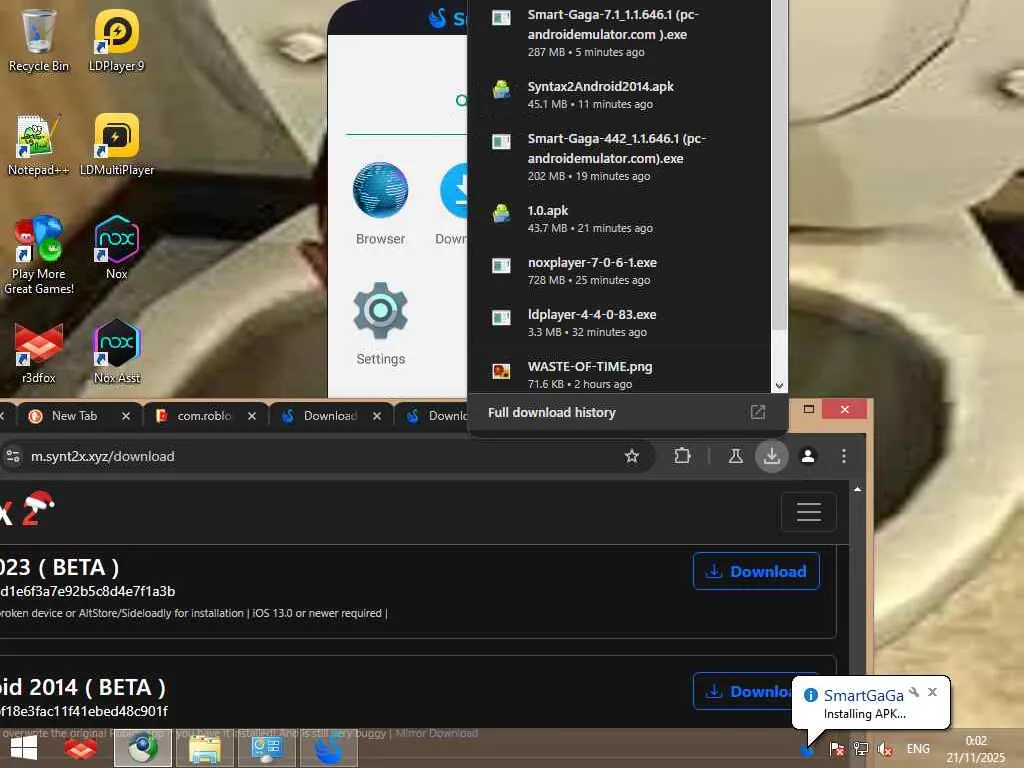Click the downloads panel scrollbar thumb
The width and height of the screenshot is (1024, 768).
pyautogui.click(x=779, y=163)
